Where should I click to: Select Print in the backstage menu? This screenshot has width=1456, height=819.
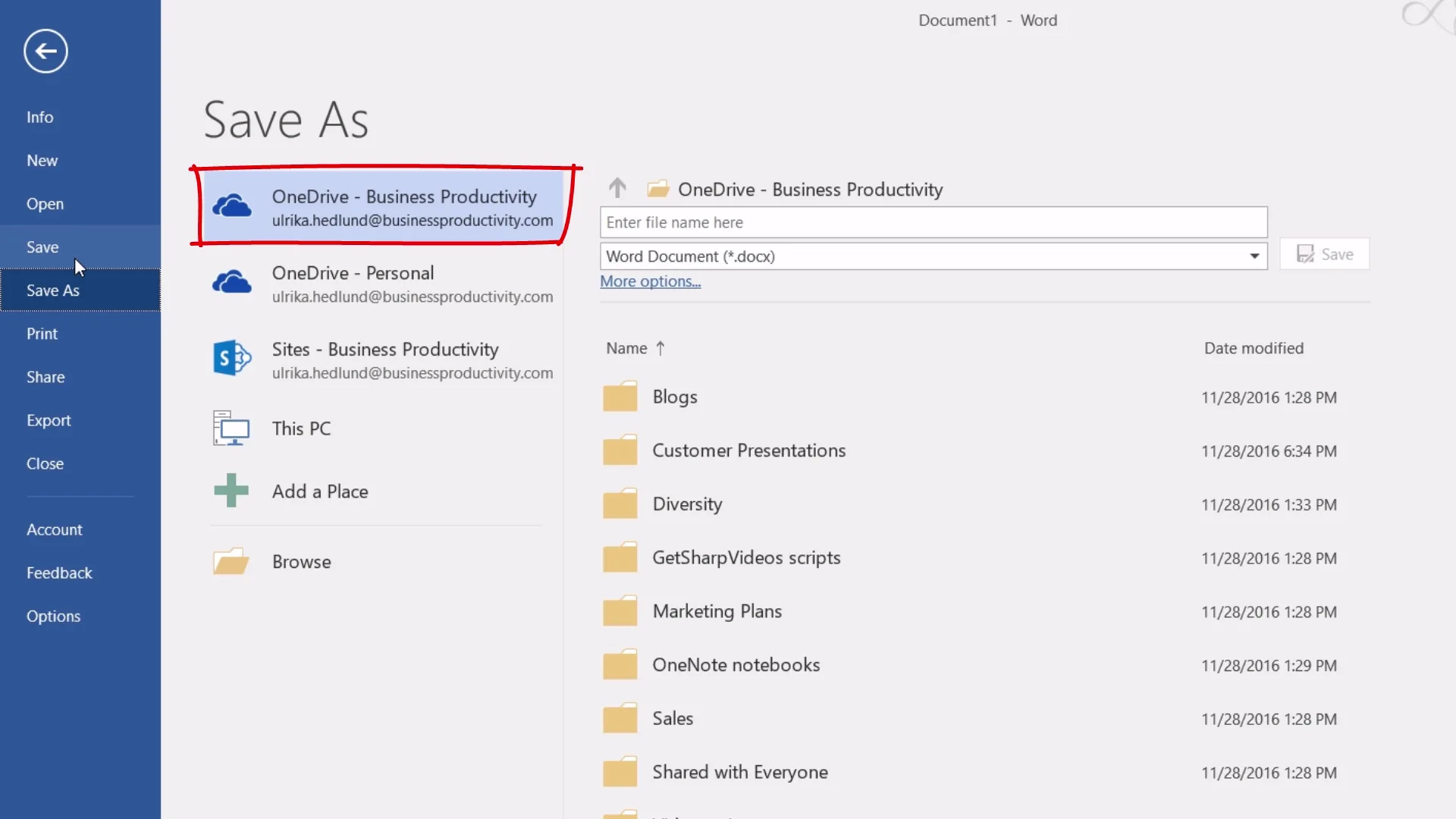click(80, 333)
